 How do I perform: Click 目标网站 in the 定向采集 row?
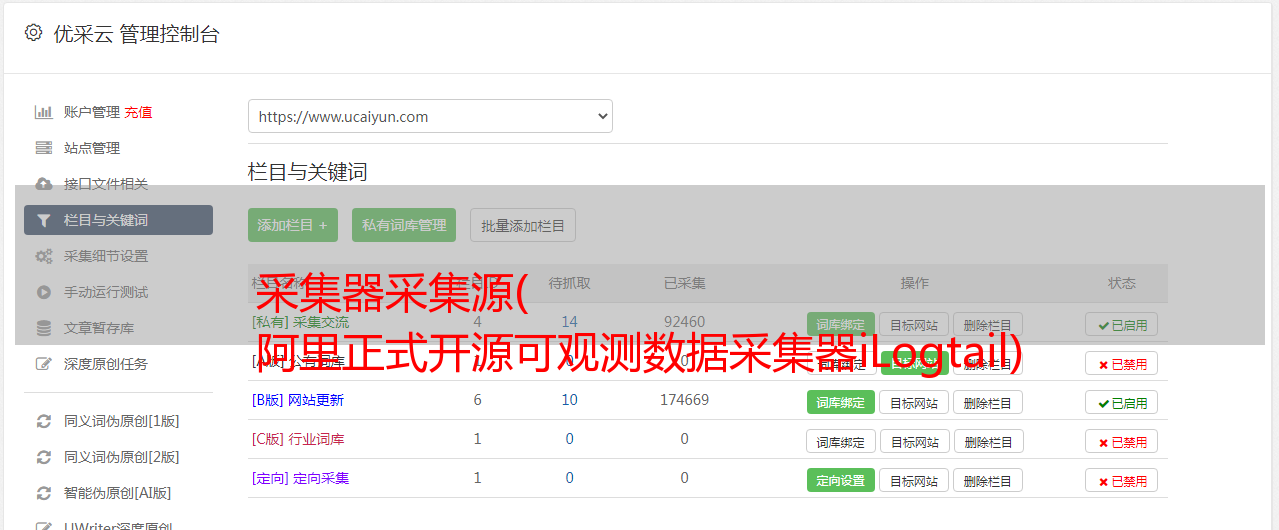[914, 481]
